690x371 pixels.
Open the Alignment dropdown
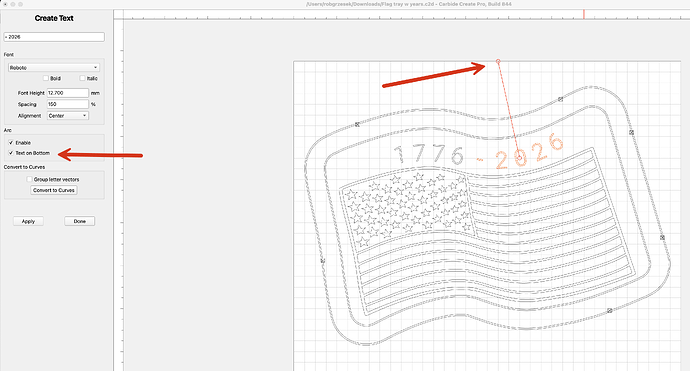point(68,116)
